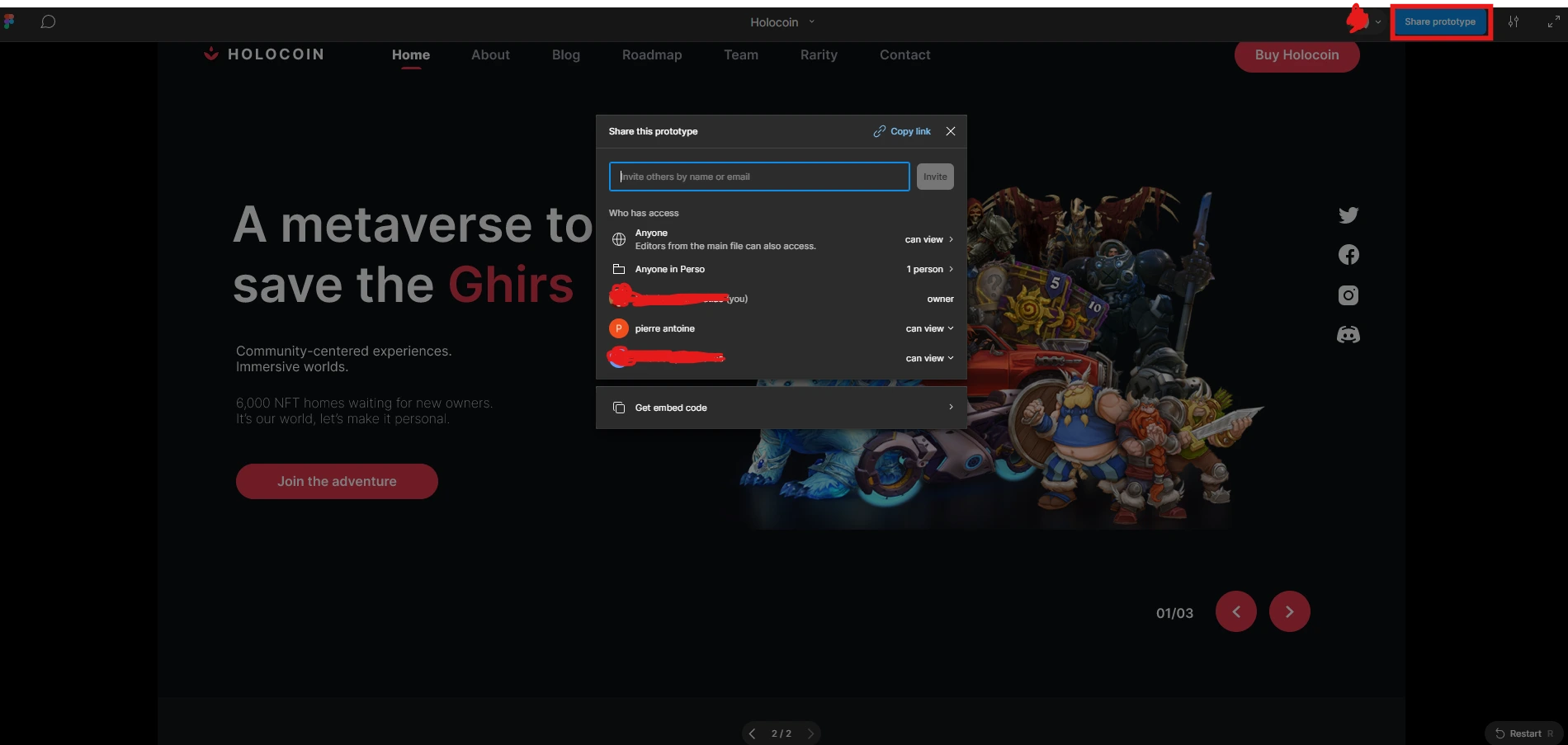Click the Holocoin logo in the navbar

(x=264, y=54)
